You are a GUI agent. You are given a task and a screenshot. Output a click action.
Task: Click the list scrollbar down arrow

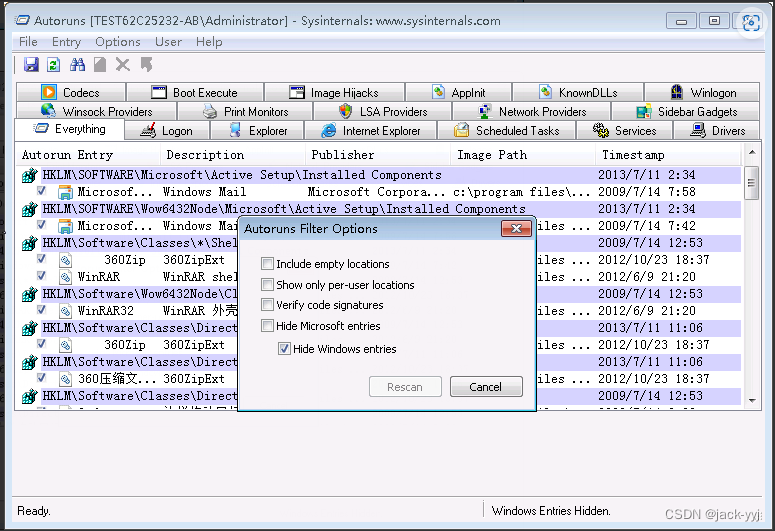point(751,400)
